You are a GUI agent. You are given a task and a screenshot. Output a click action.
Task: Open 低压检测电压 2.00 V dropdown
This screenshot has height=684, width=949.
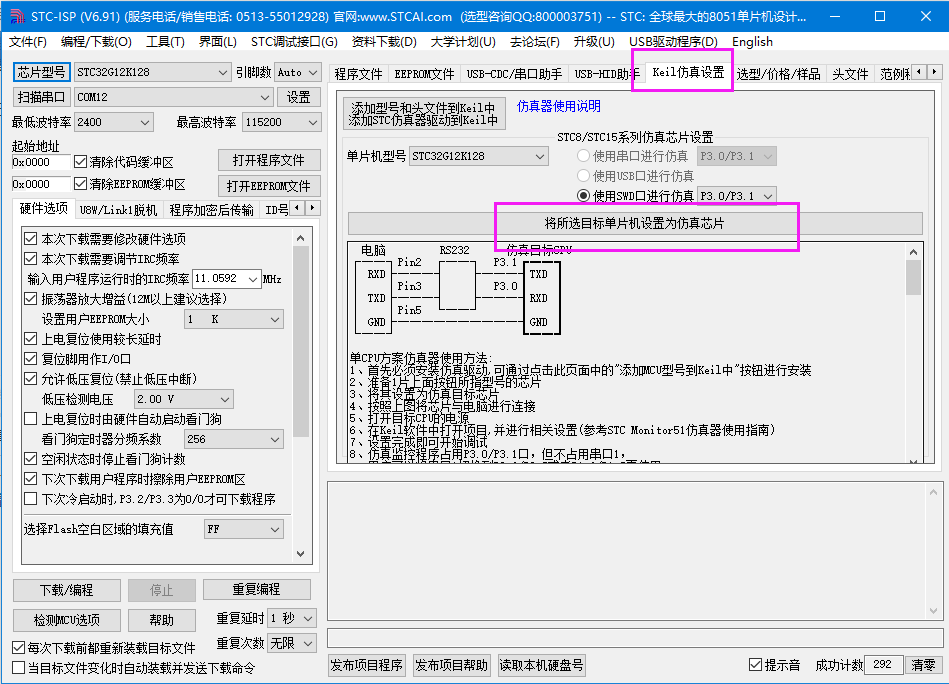point(183,399)
